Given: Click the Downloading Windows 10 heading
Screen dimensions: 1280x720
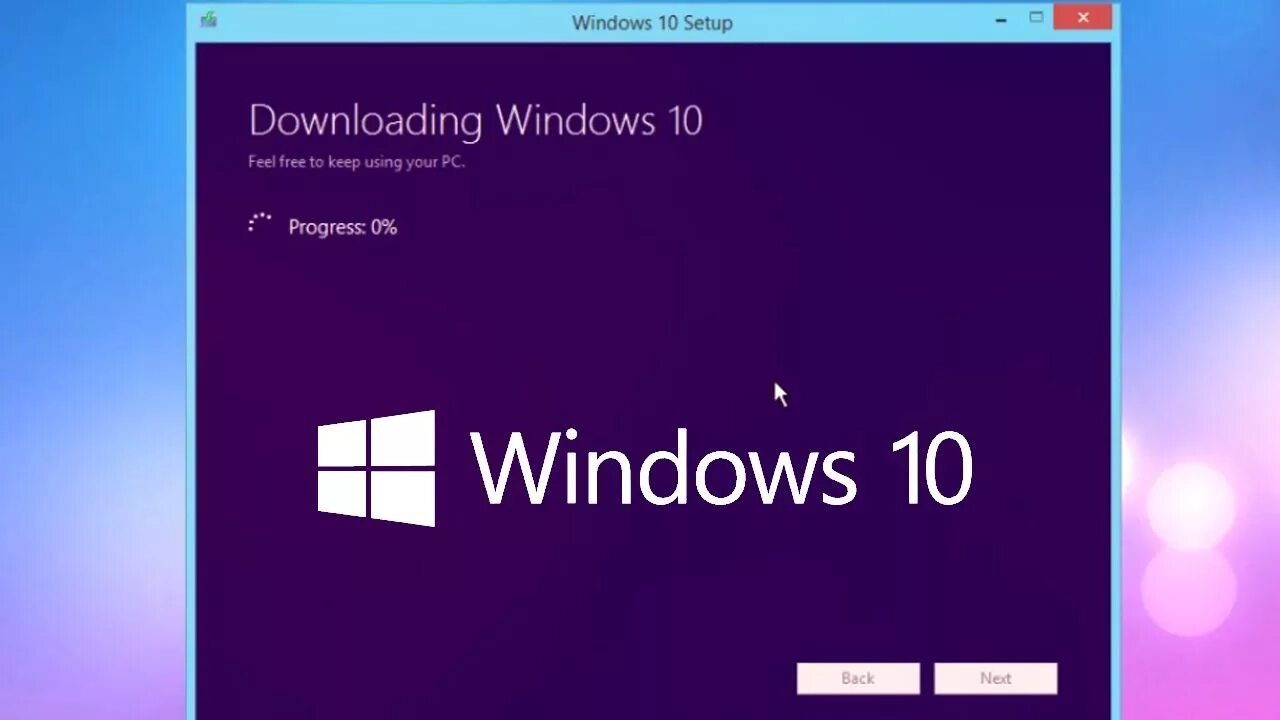Looking at the screenshot, I should pos(475,121).
